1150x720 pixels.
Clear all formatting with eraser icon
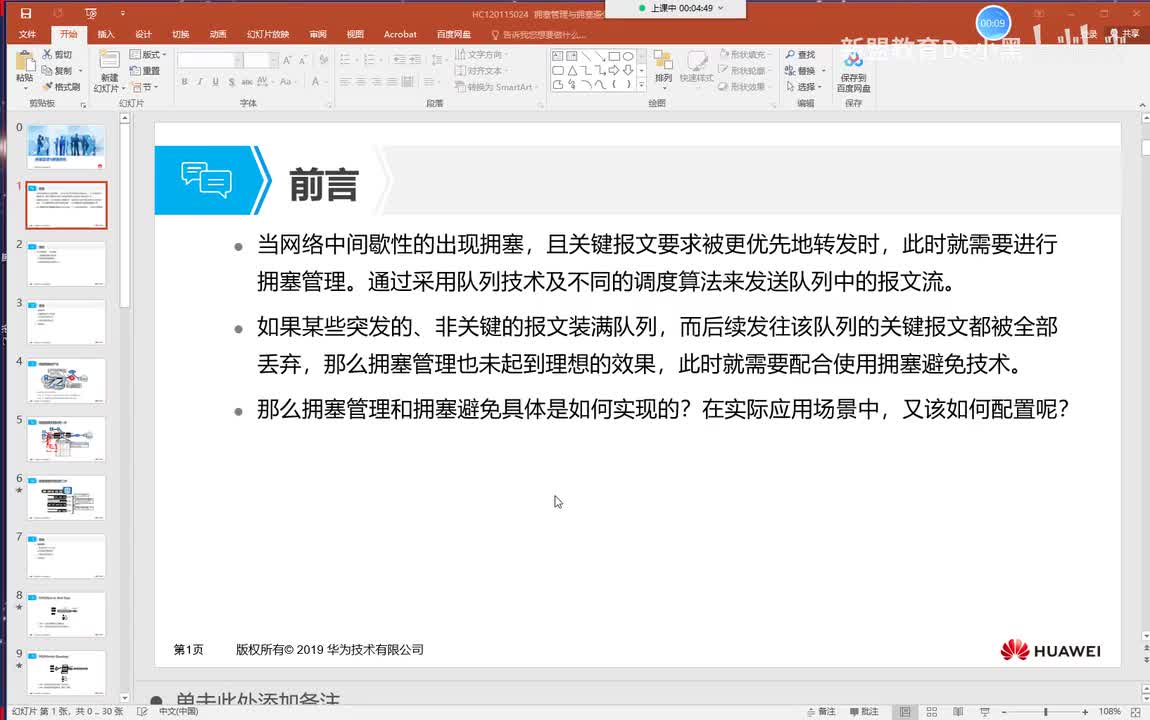click(323, 60)
